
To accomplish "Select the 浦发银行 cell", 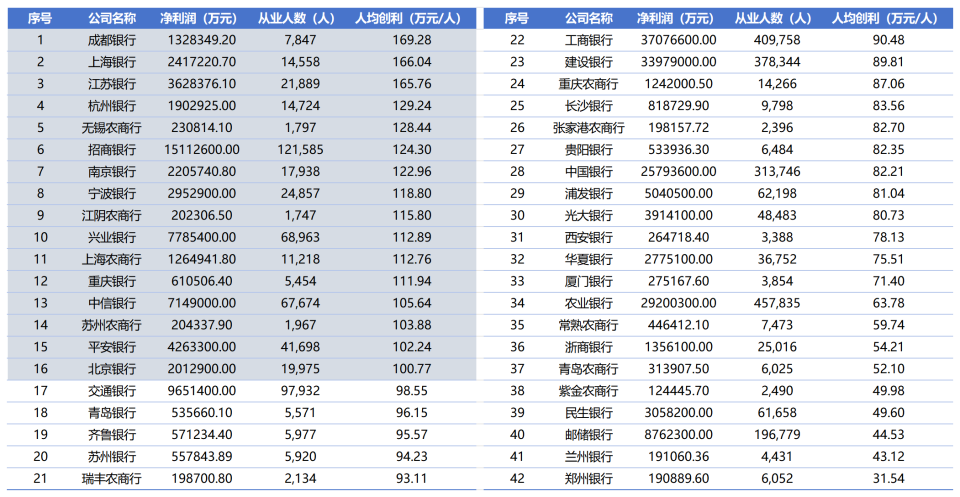I will click(x=588, y=193).
